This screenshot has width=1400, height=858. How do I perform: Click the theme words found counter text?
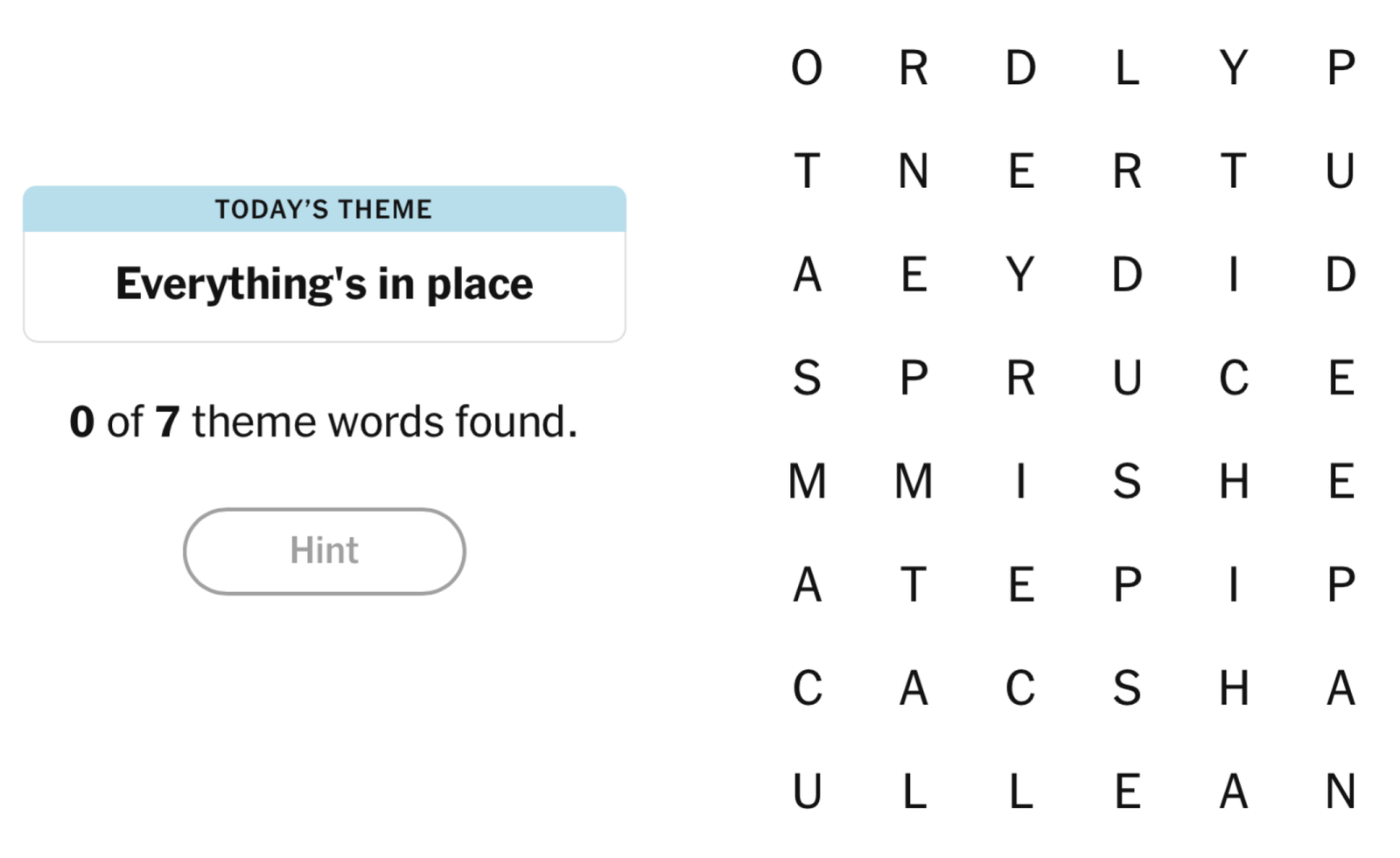pyautogui.click(x=324, y=422)
